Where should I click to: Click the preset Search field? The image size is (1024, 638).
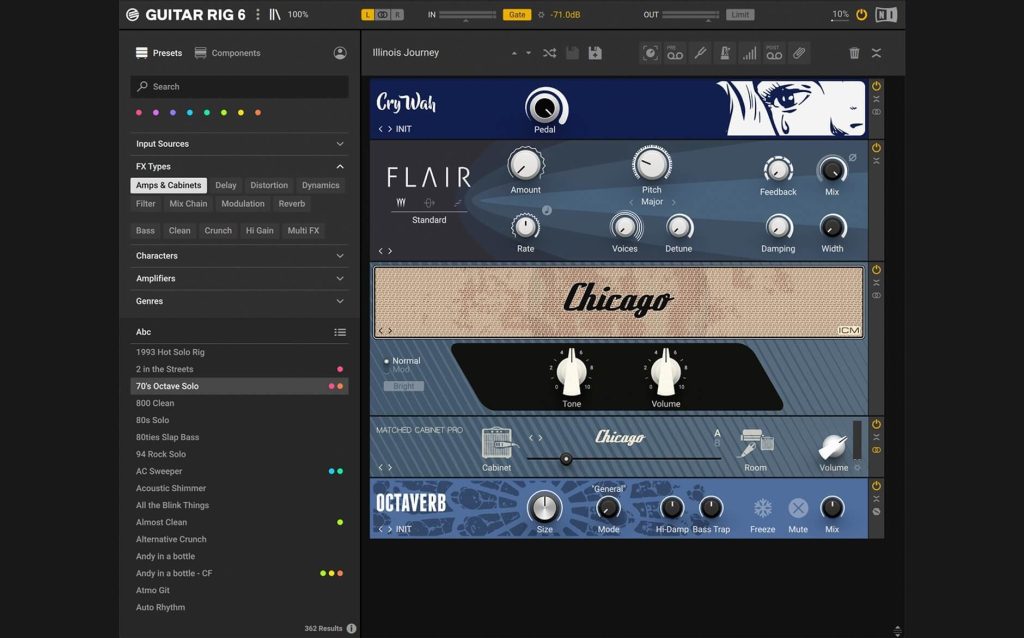[x=239, y=86]
